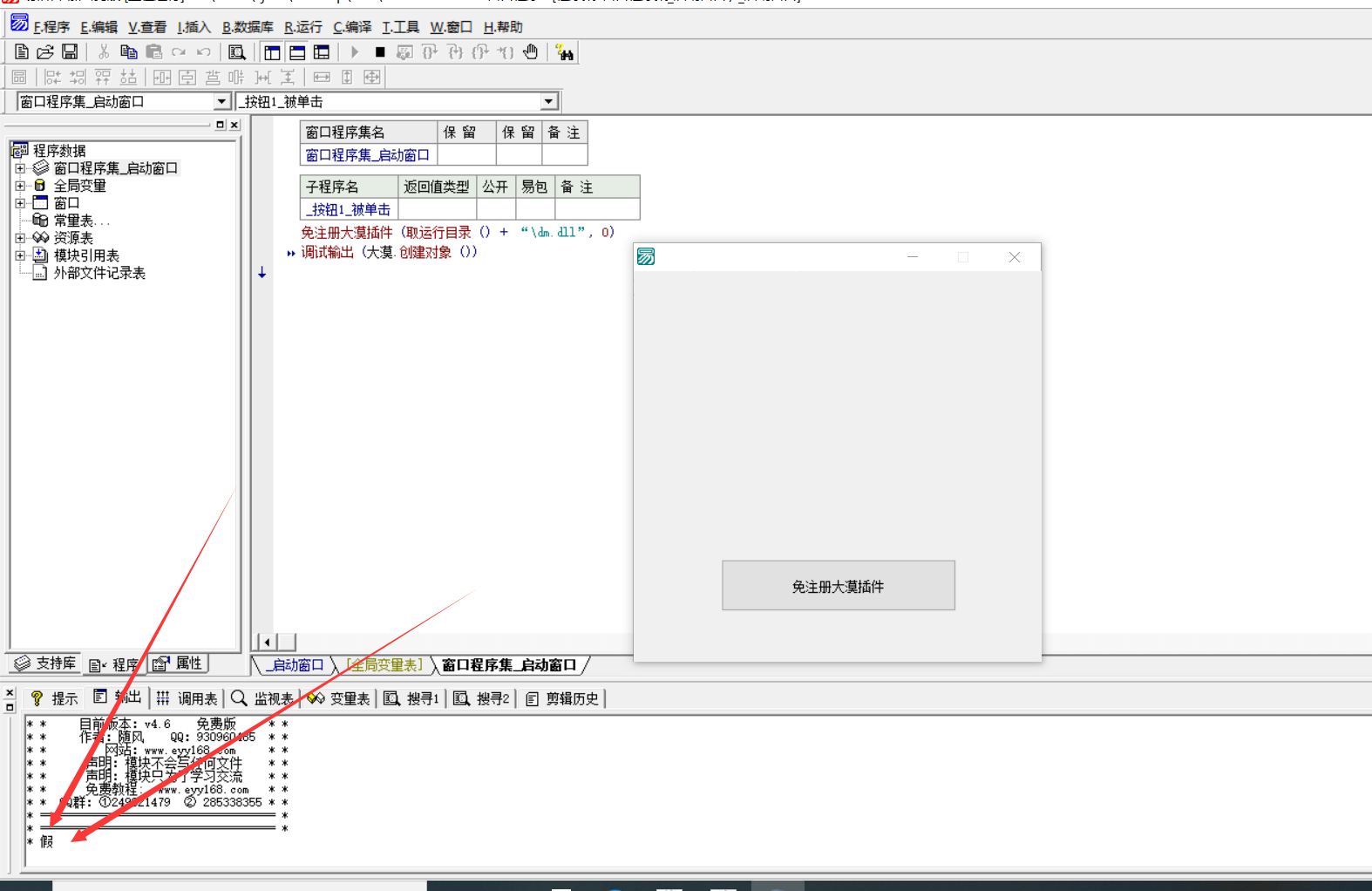Click the Paste clipboard icon
Image resolution: width=1372 pixels, height=891 pixels.
click(x=154, y=52)
